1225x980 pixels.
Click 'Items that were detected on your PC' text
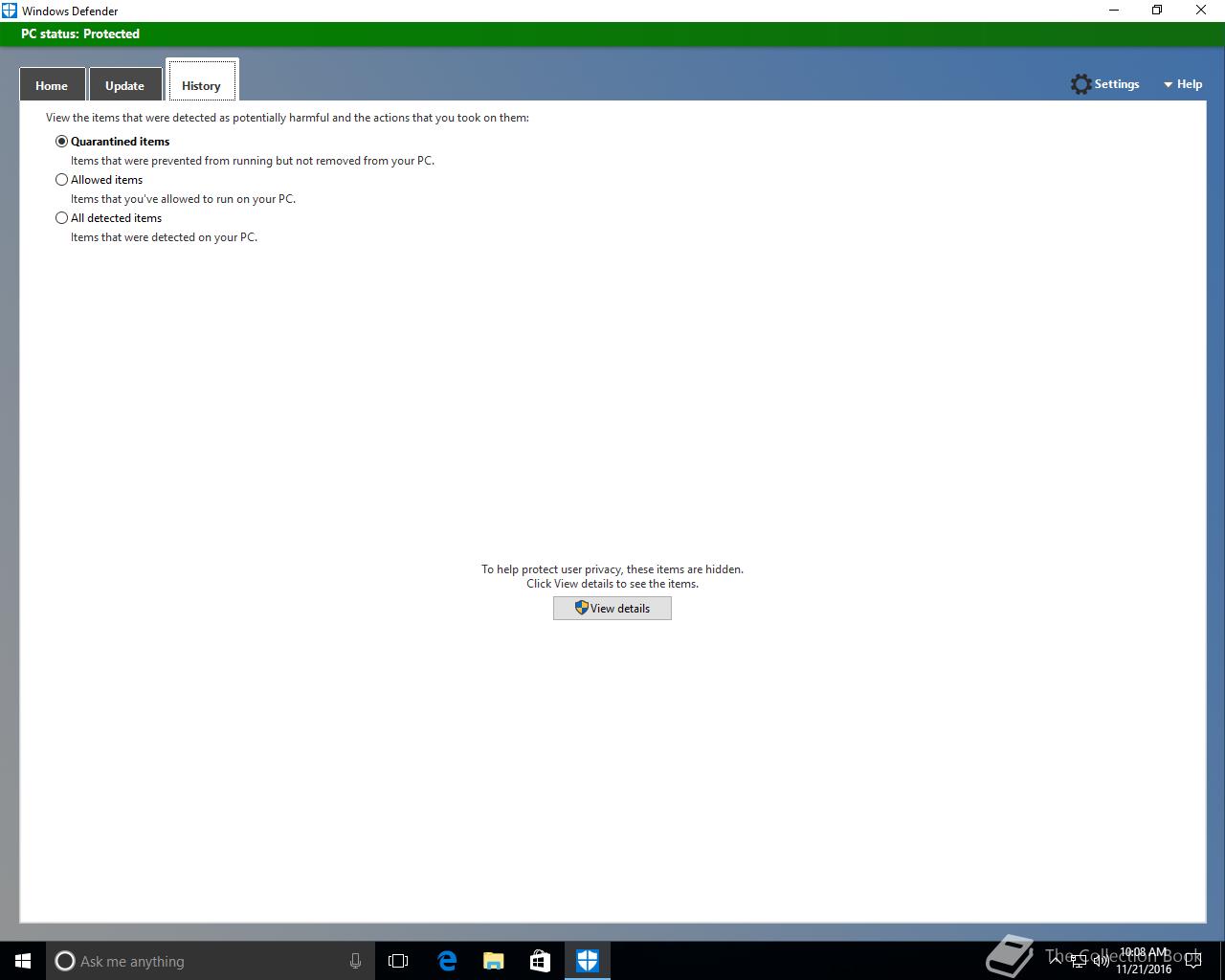click(164, 237)
